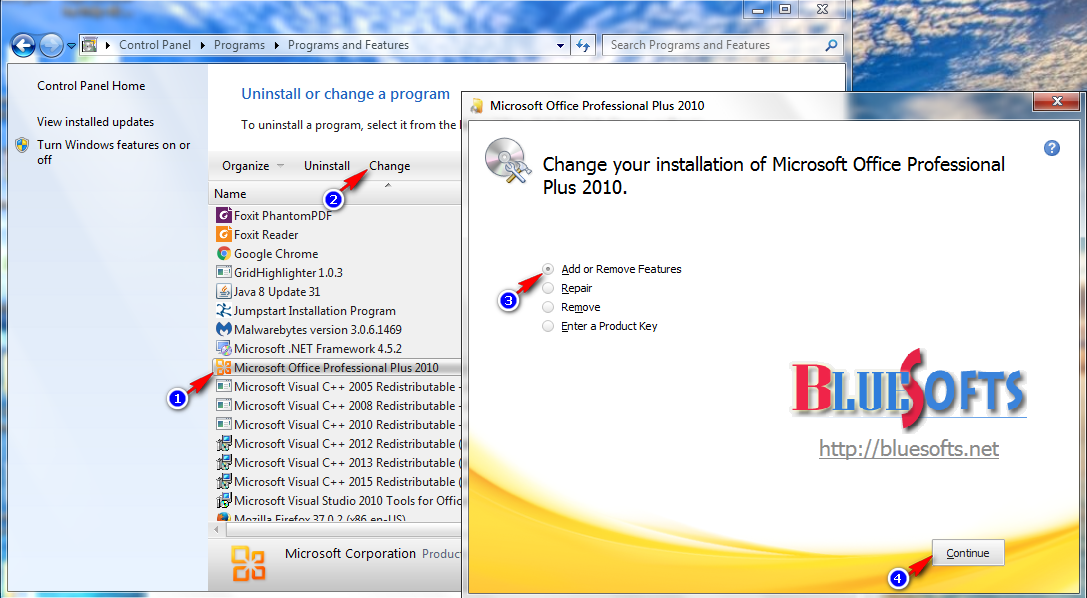Open View installed updates link
The image size is (1087, 598).
(x=96, y=122)
